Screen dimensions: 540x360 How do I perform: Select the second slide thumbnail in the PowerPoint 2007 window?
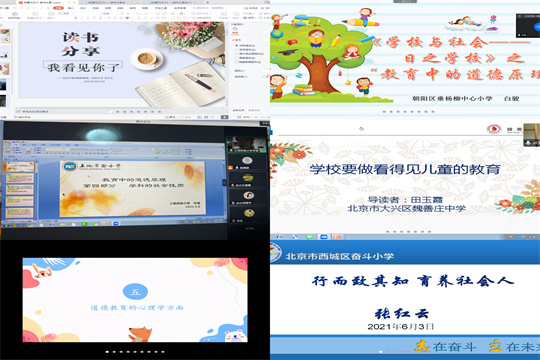click(x=19, y=179)
